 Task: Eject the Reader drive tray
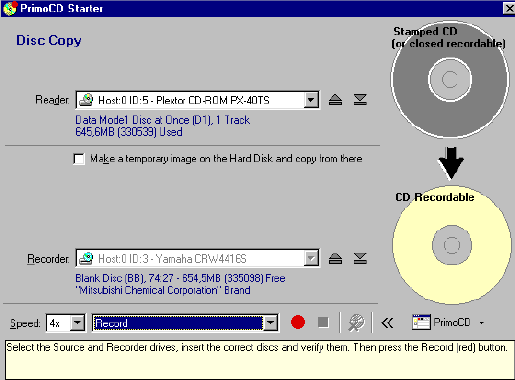click(x=335, y=100)
